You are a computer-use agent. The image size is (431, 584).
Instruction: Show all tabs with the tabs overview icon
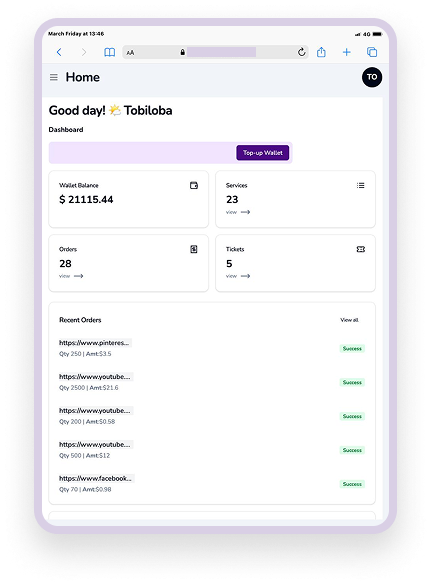pos(372,52)
